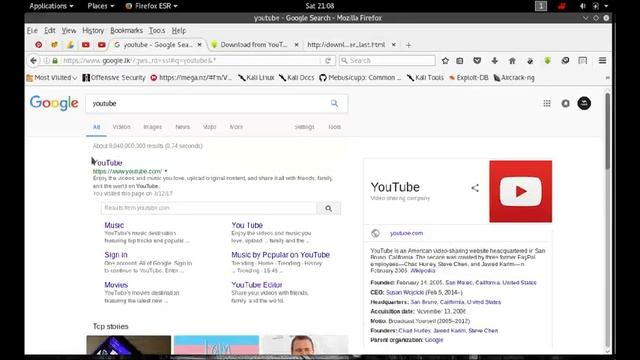Click the green video downloader toolbar icon

point(547,60)
